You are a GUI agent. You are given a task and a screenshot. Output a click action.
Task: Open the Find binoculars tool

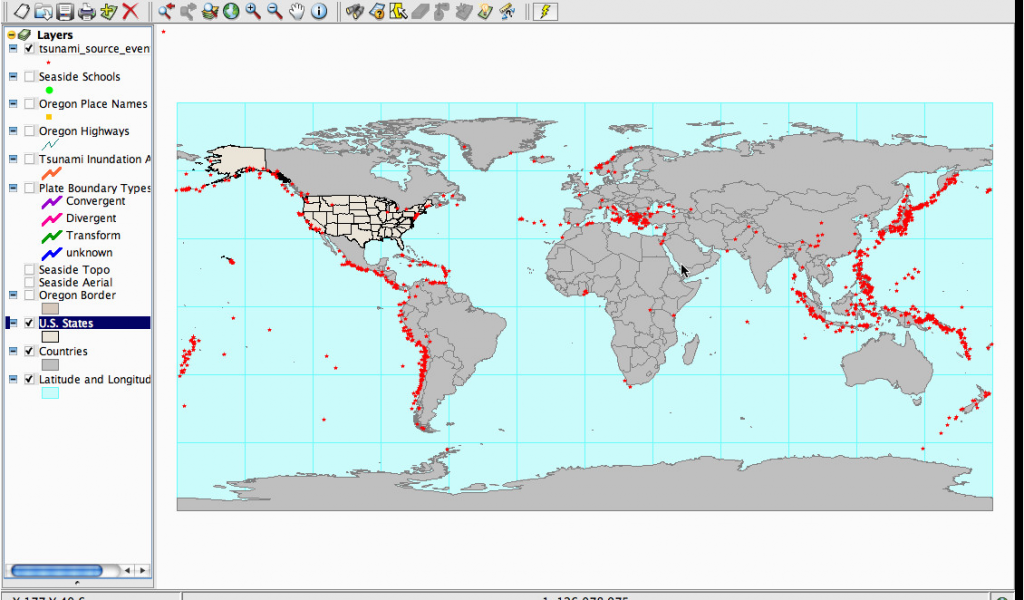tap(355, 11)
